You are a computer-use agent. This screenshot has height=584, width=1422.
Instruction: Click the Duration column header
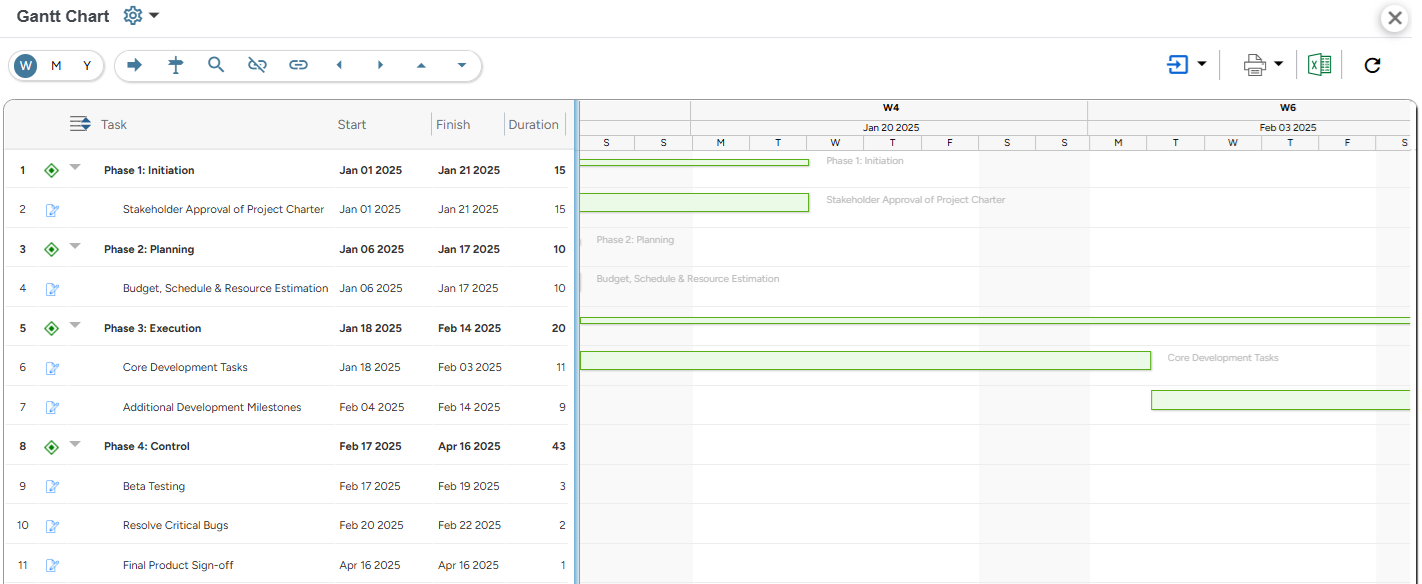(533, 125)
